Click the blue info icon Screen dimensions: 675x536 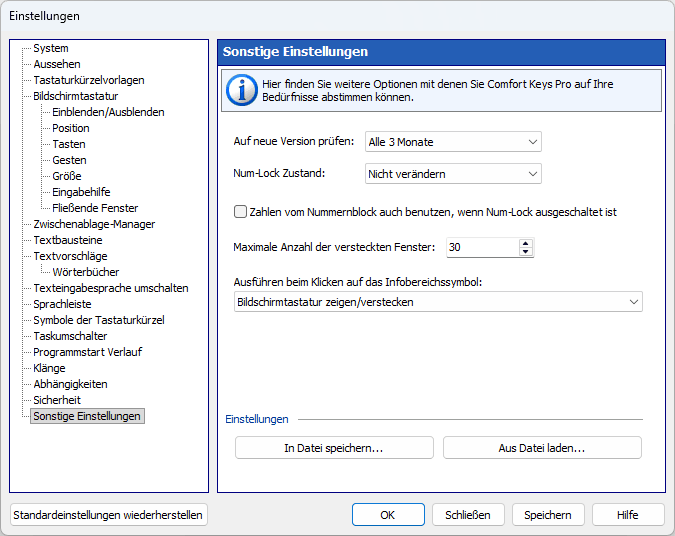click(242, 90)
